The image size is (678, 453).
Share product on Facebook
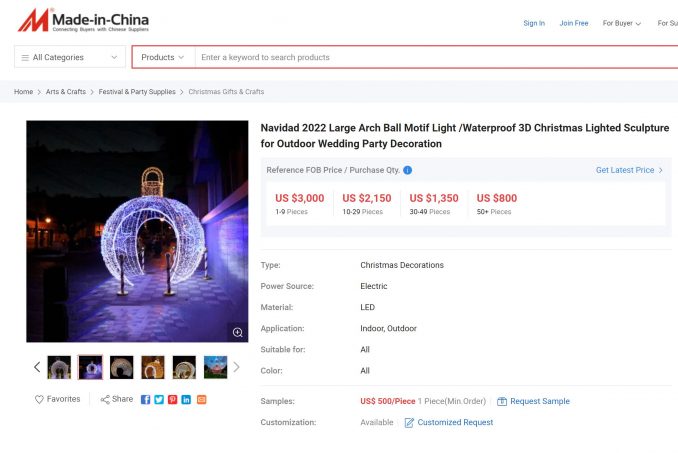click(146, 399)
